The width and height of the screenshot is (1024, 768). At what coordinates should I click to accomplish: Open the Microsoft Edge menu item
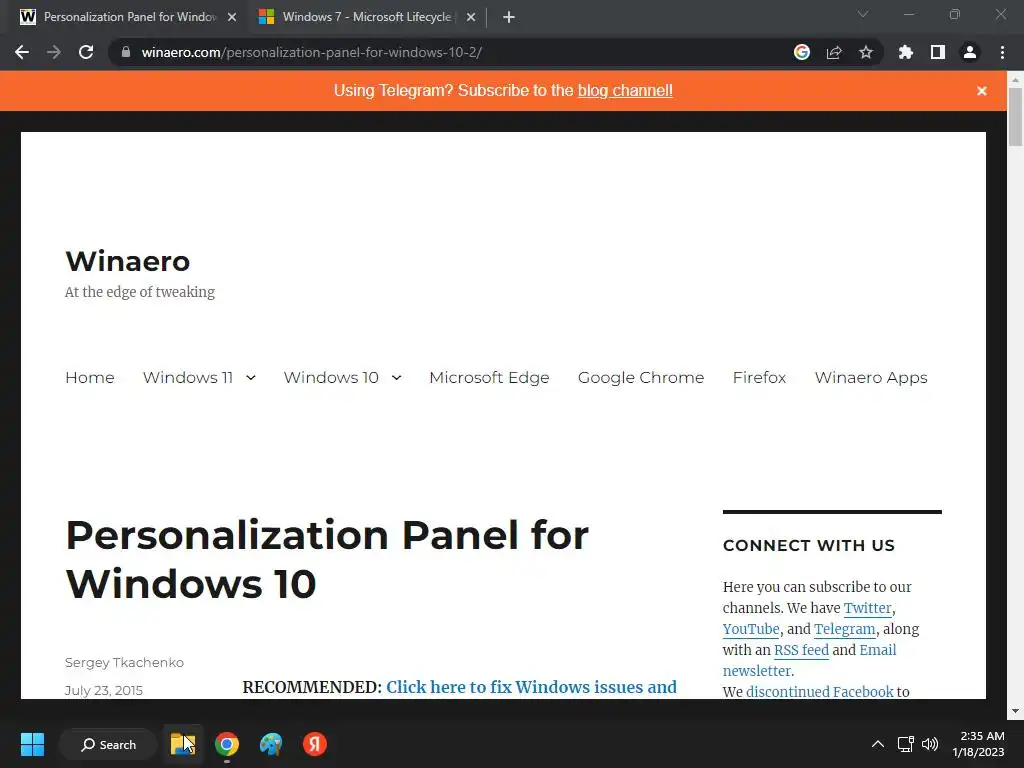point(489,377)
